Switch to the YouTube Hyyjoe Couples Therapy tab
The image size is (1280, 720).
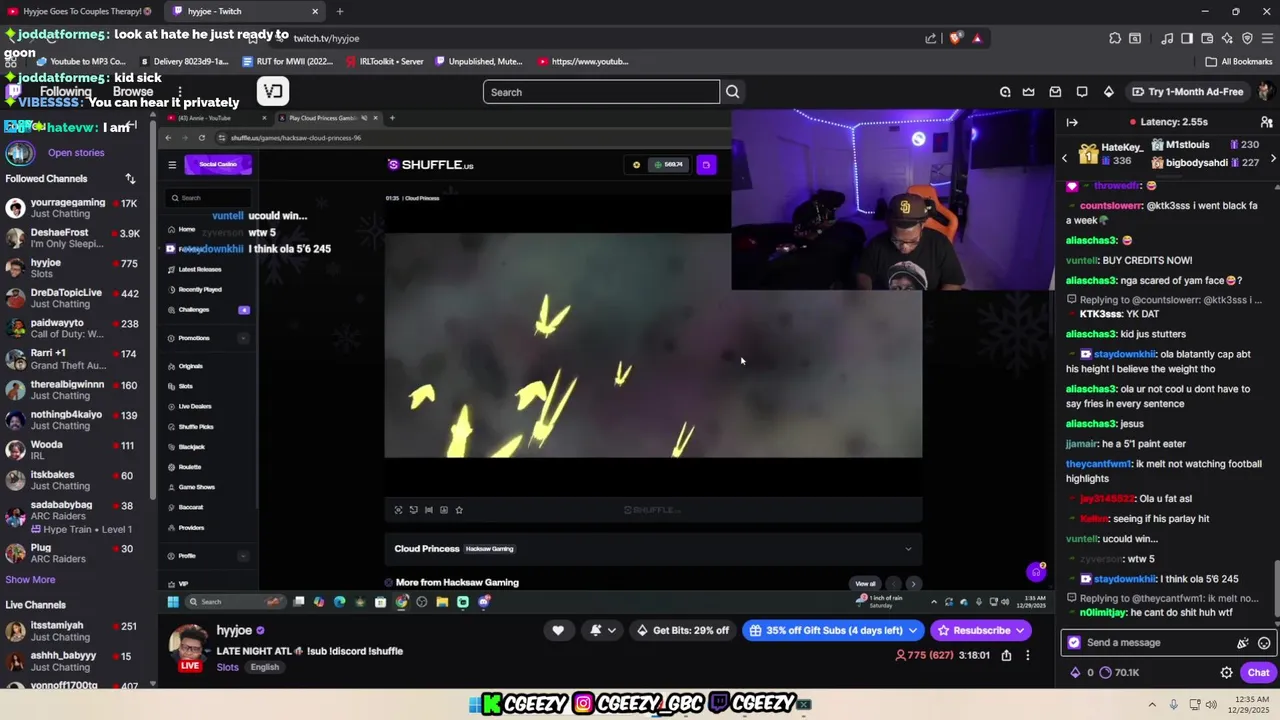click(80, 11)
